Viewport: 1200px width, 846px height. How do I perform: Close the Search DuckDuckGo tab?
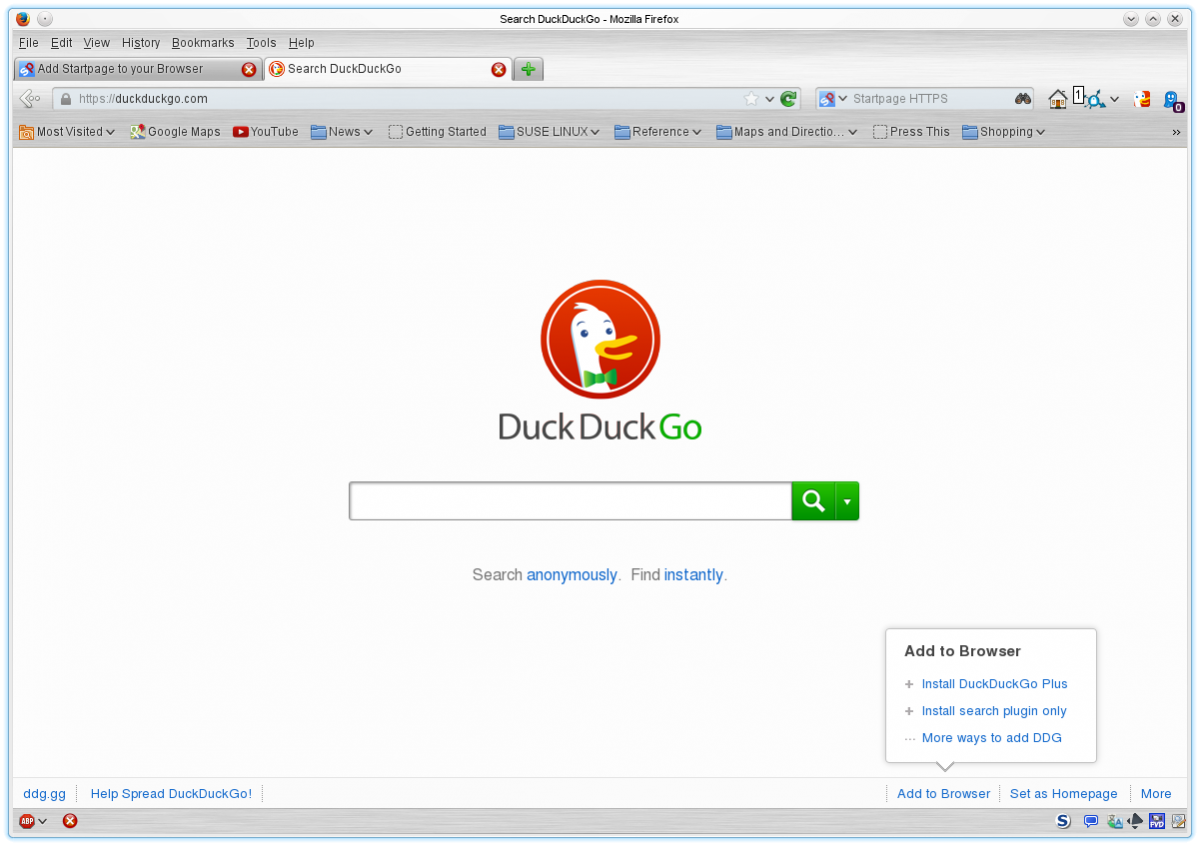point(498,69)
